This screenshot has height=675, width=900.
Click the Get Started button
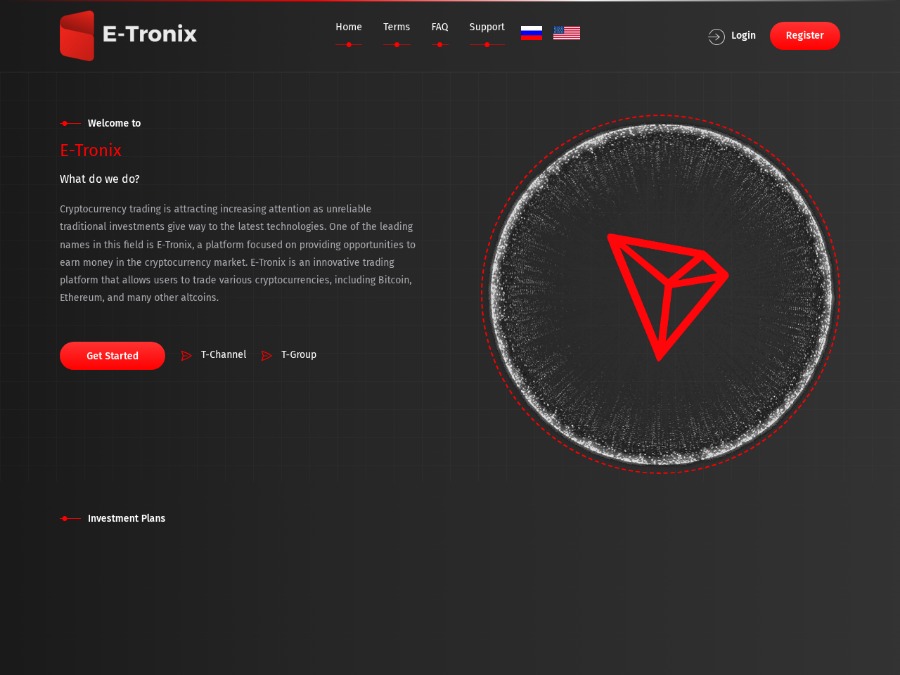coord(112,356)
